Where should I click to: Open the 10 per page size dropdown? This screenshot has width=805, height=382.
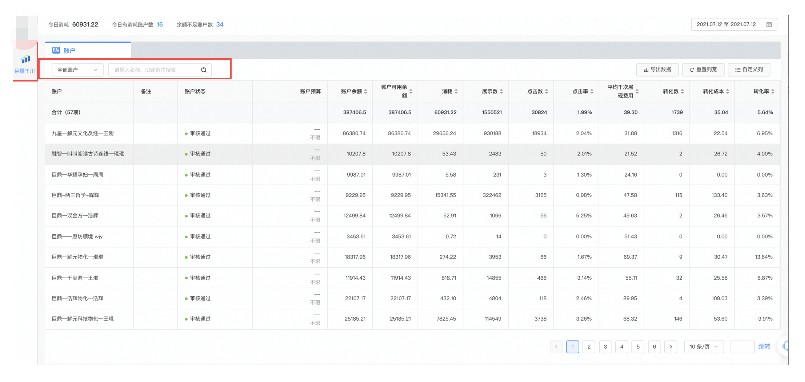pos(704,347)
